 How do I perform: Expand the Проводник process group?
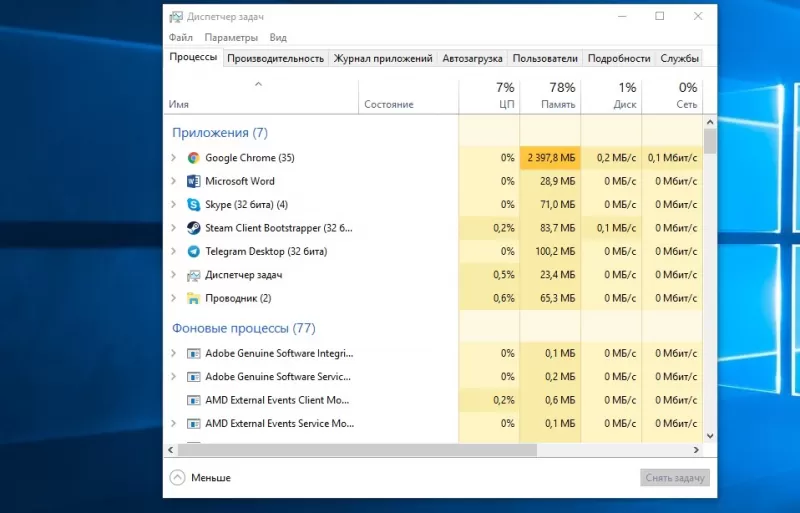(x=173, y=298)
